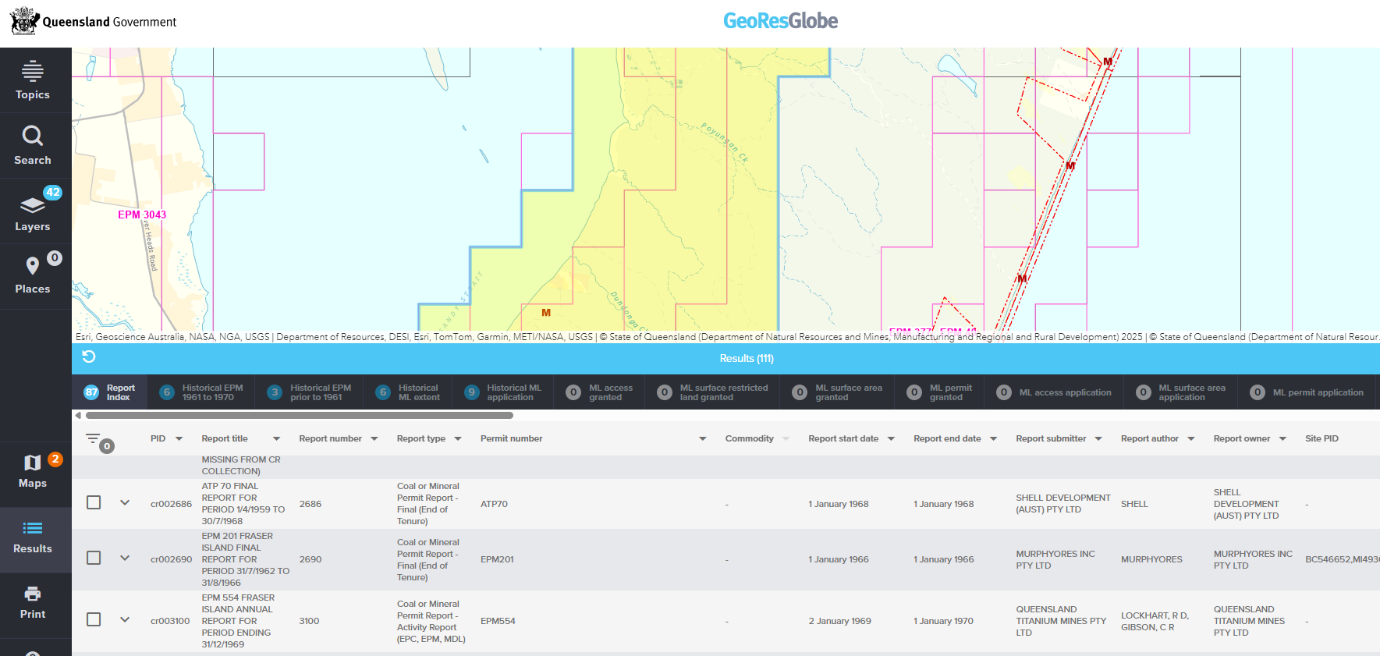Click the refresh results icon
The height and width of the screenshot is (656, 1380).
coord(89,358)
